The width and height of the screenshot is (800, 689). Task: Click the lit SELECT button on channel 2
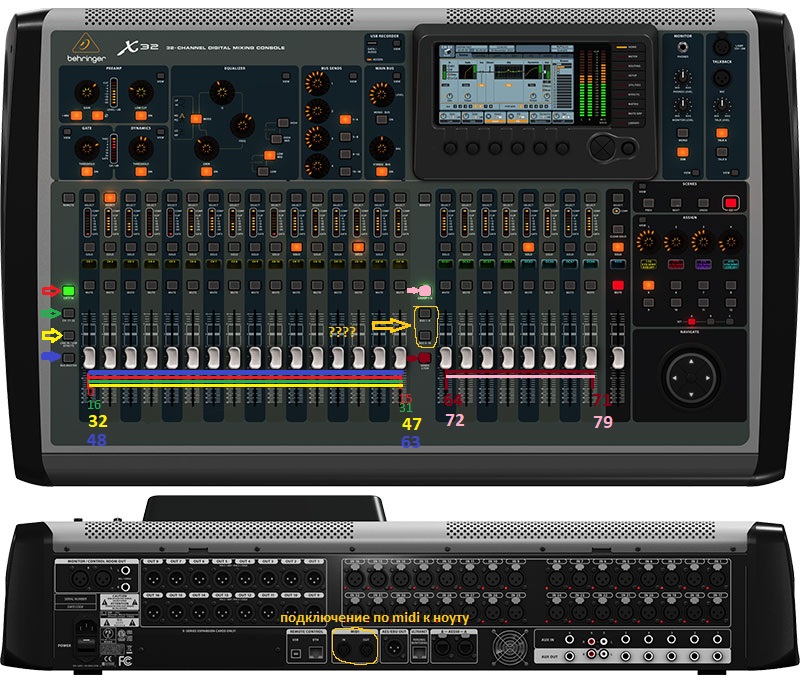tap(110, 198)
